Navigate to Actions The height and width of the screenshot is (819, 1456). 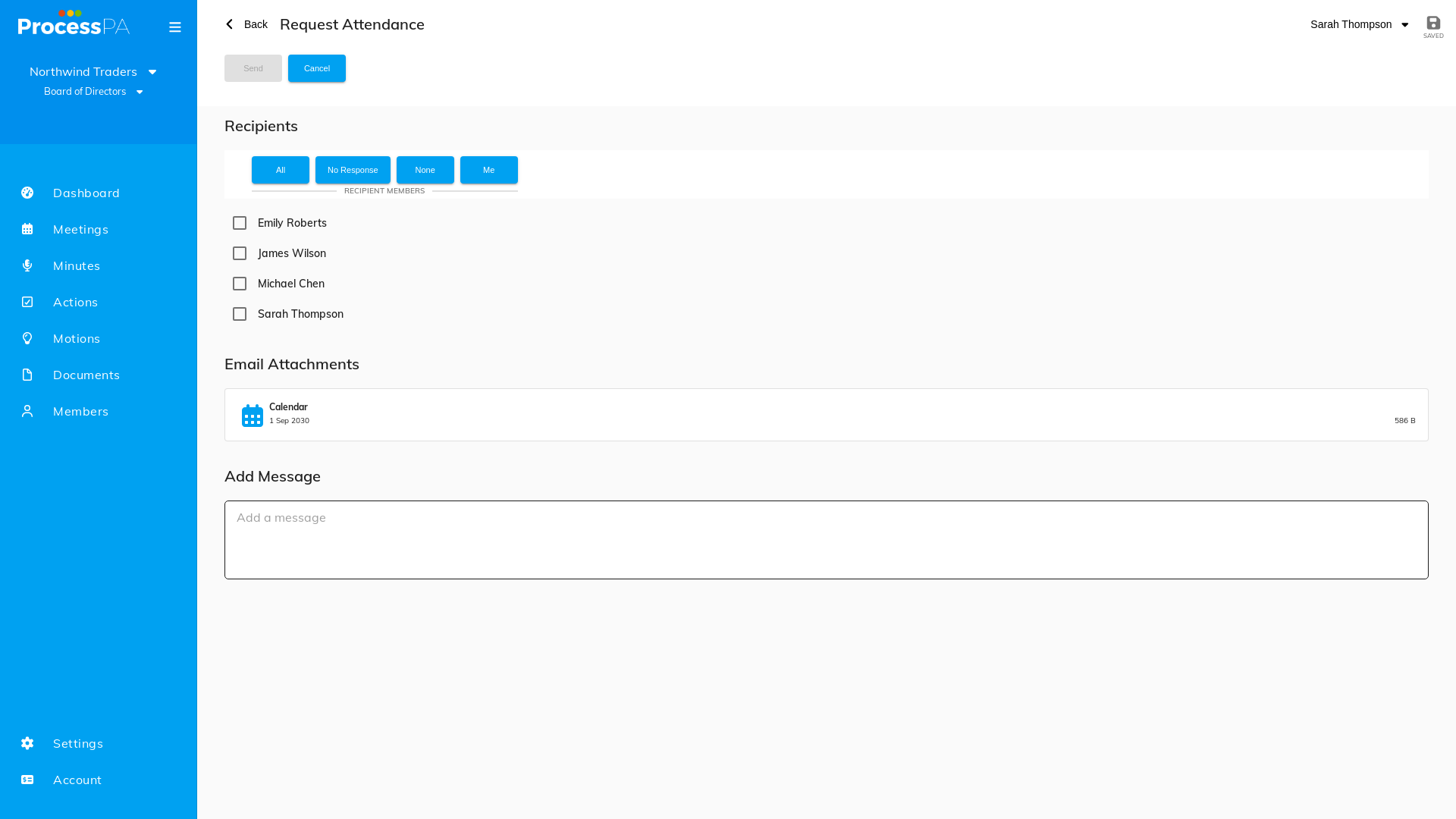[x=99, y=302]
